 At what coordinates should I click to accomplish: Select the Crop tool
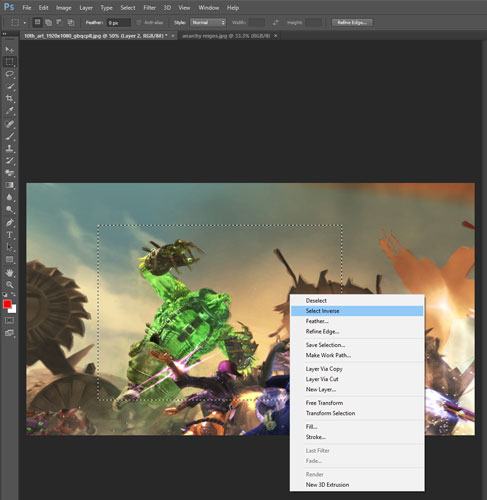[9, 99]
